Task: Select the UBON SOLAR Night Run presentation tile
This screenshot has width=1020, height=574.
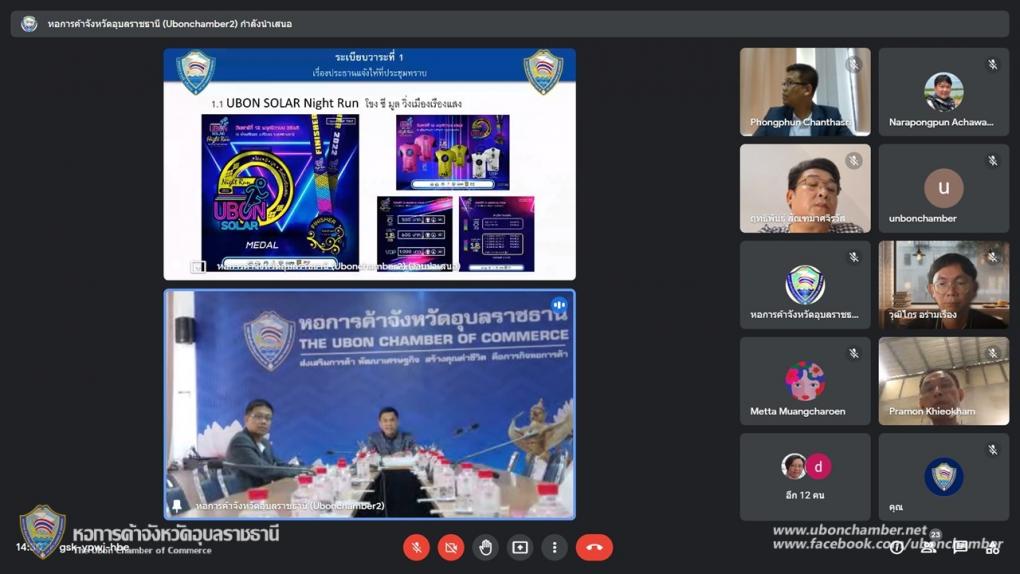Action: tap(369, 164)
